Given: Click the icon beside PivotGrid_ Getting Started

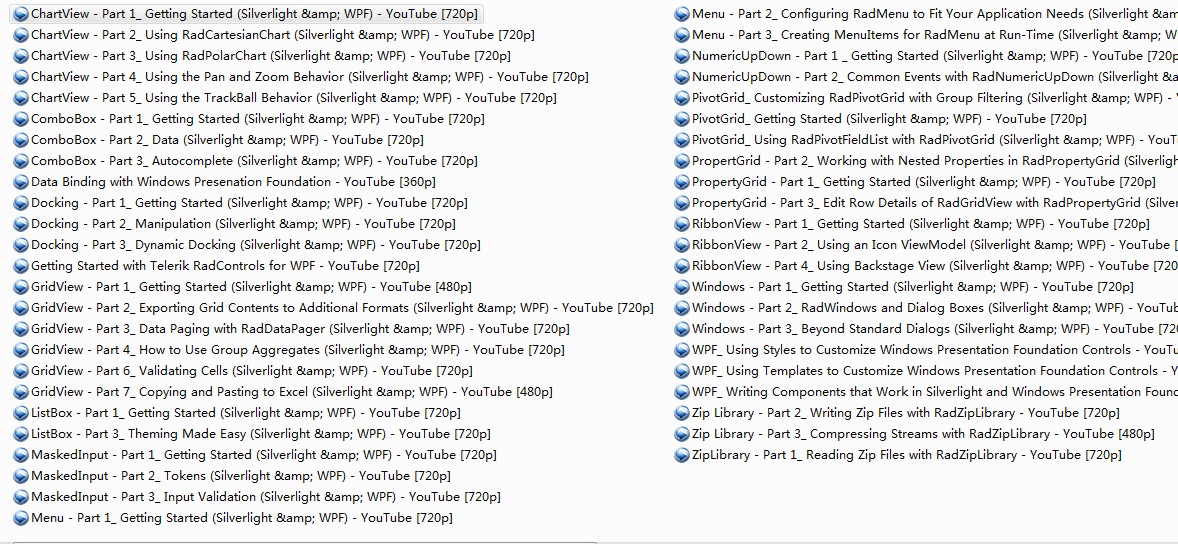Looking at the screenshot, I should [682, 119].
